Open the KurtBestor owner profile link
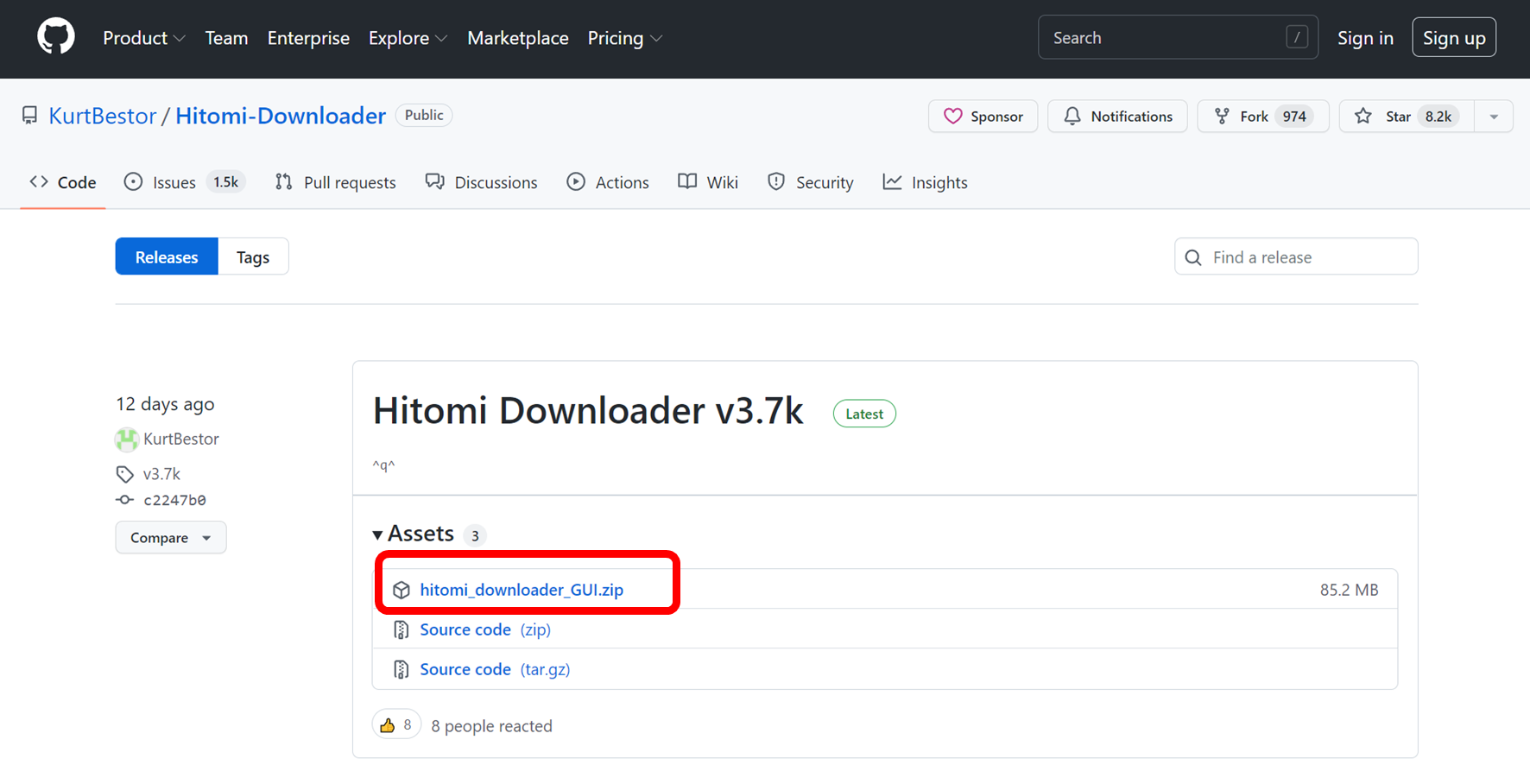The width and height of the screenshot is (1530, 784). point(102,116)
